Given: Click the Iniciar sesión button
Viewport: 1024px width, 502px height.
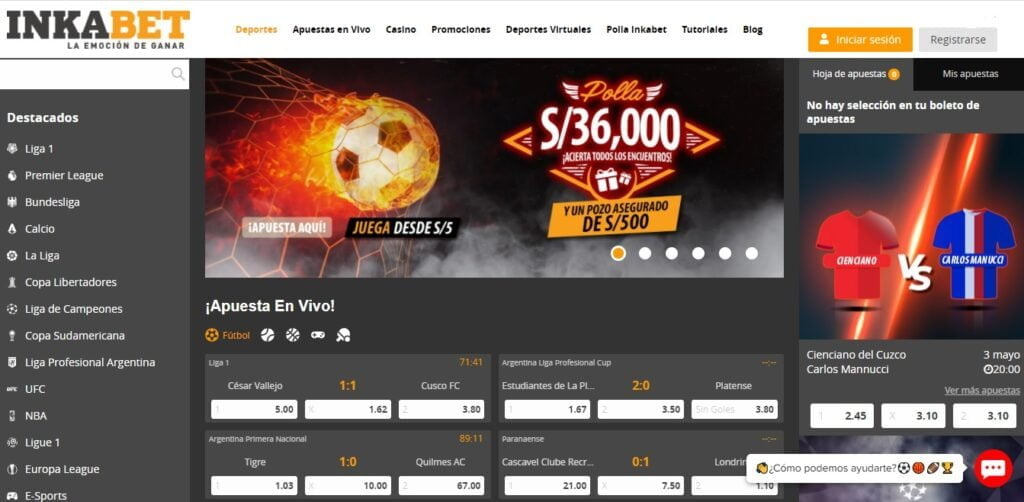Looking at the screenshot, I should [860, 40].
